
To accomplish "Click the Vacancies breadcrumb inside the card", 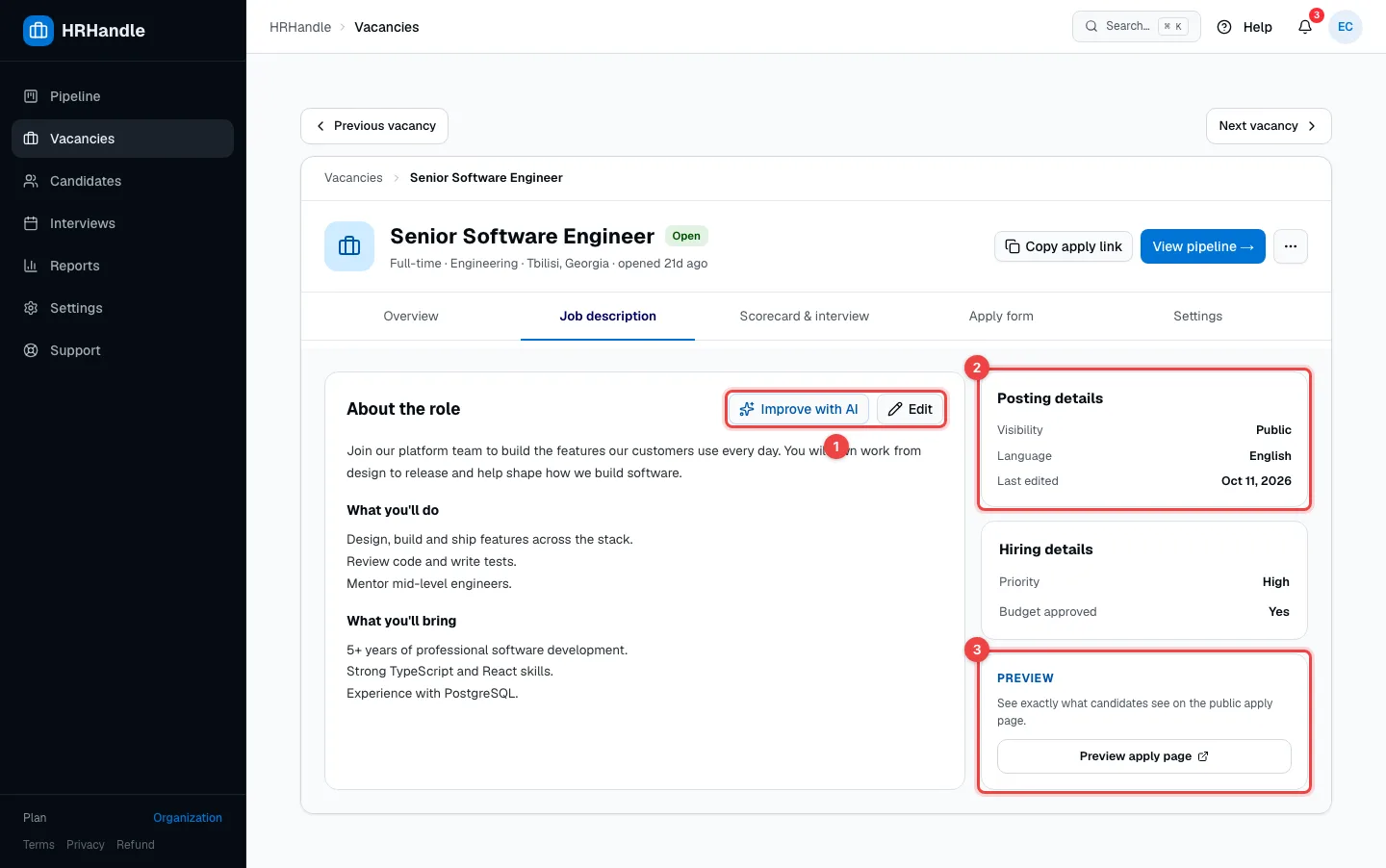I will [353, 178].
